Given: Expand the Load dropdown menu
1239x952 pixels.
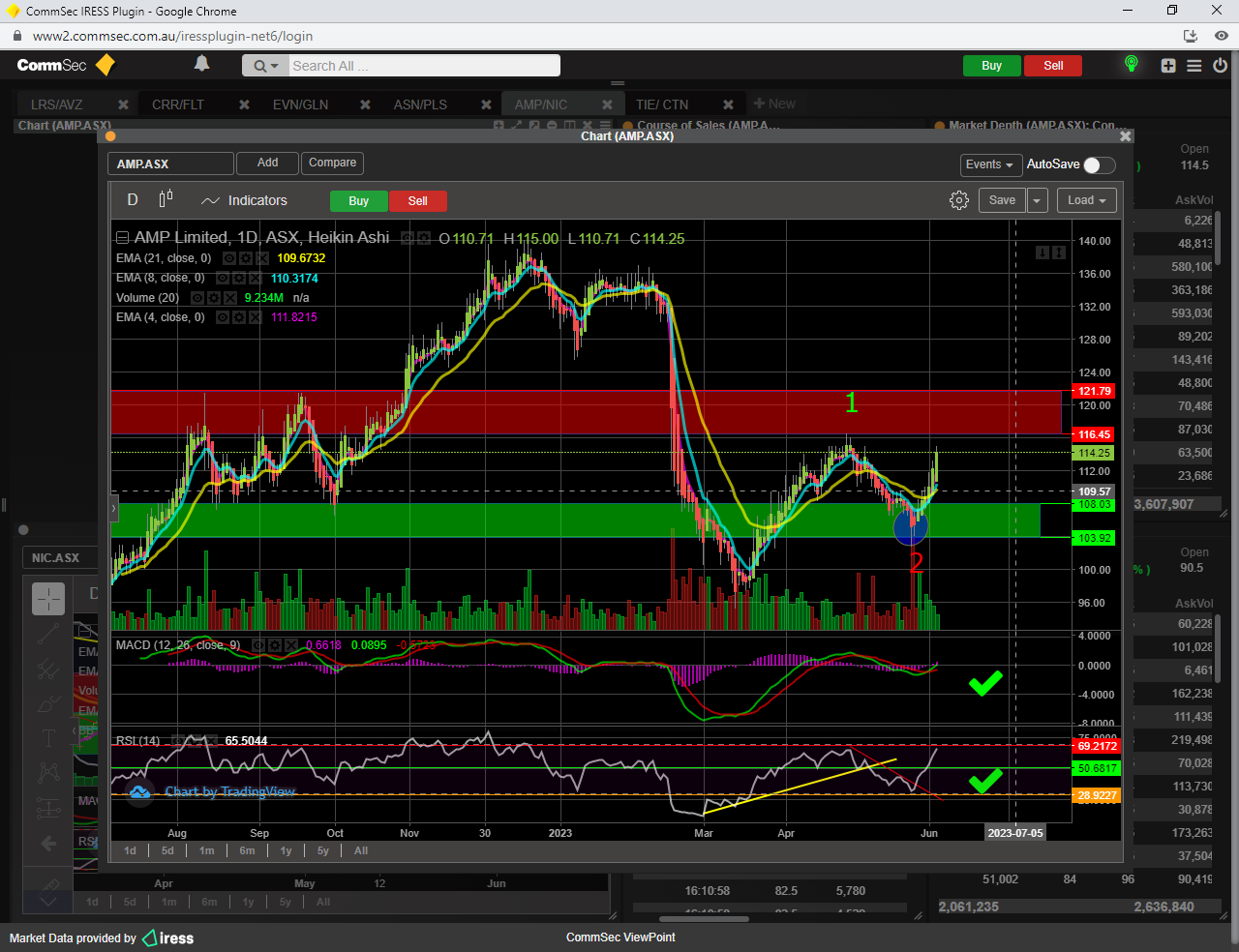Looking at the screenshot, I should click(1086, 200).
